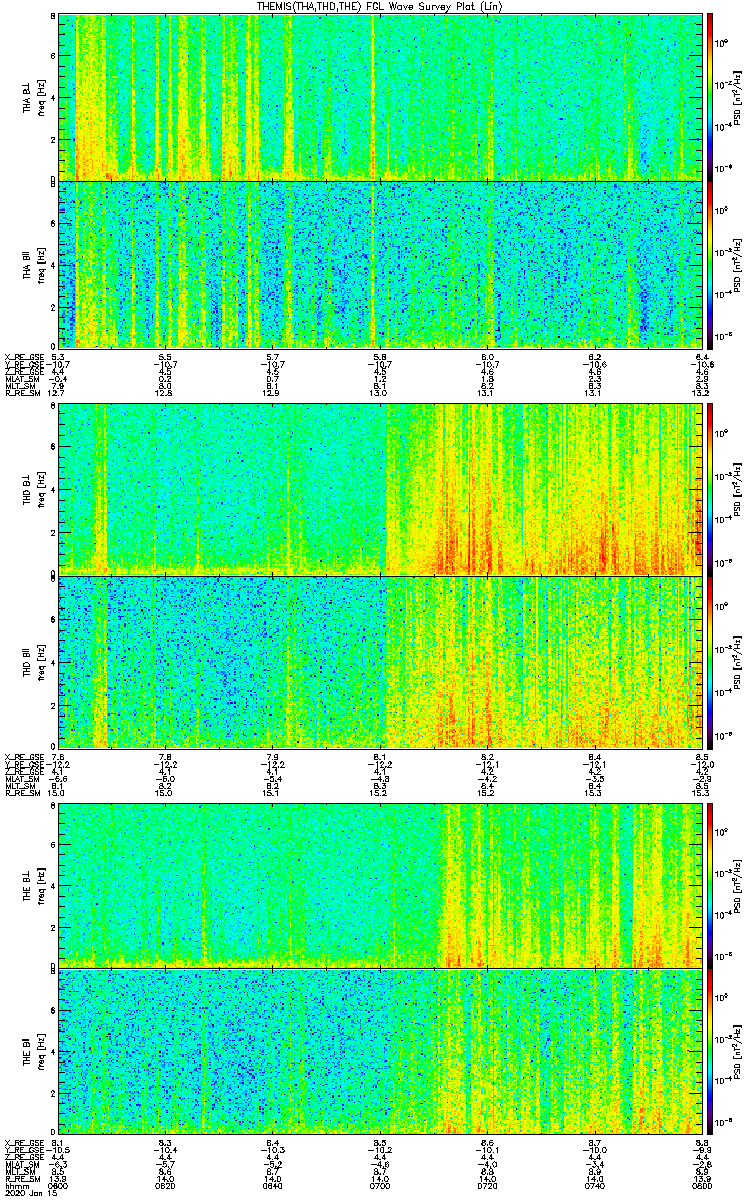Click the PSD units label beside THD BL
The width and height of the screenshot is (750, 1200).
click(737, 488)
